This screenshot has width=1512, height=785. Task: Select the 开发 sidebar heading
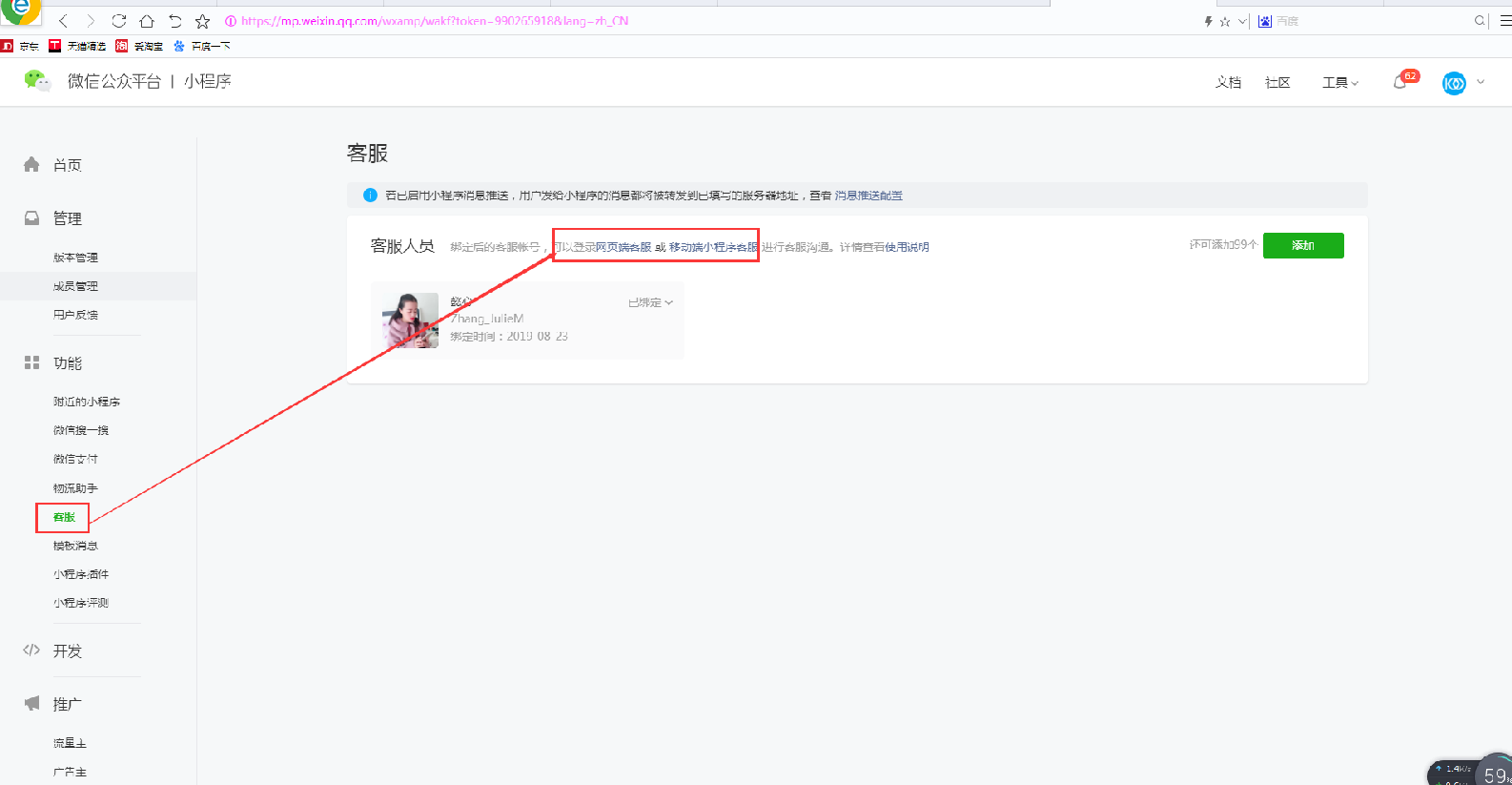click(x=68, y=651)
